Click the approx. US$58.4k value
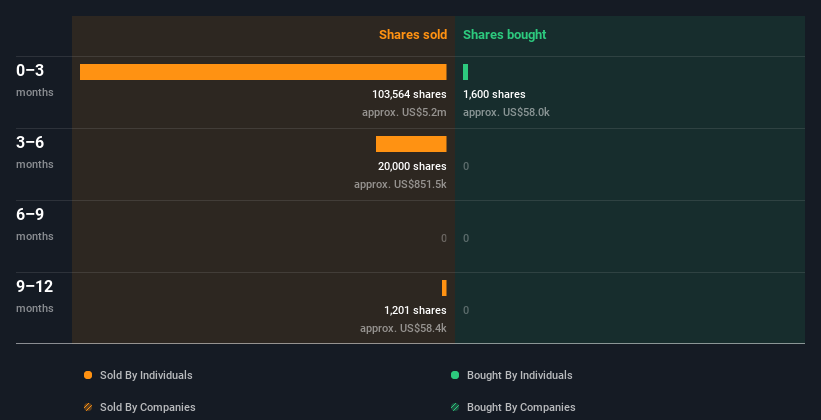This screenshot has height=420, width=821. click(x=403, y=328)
